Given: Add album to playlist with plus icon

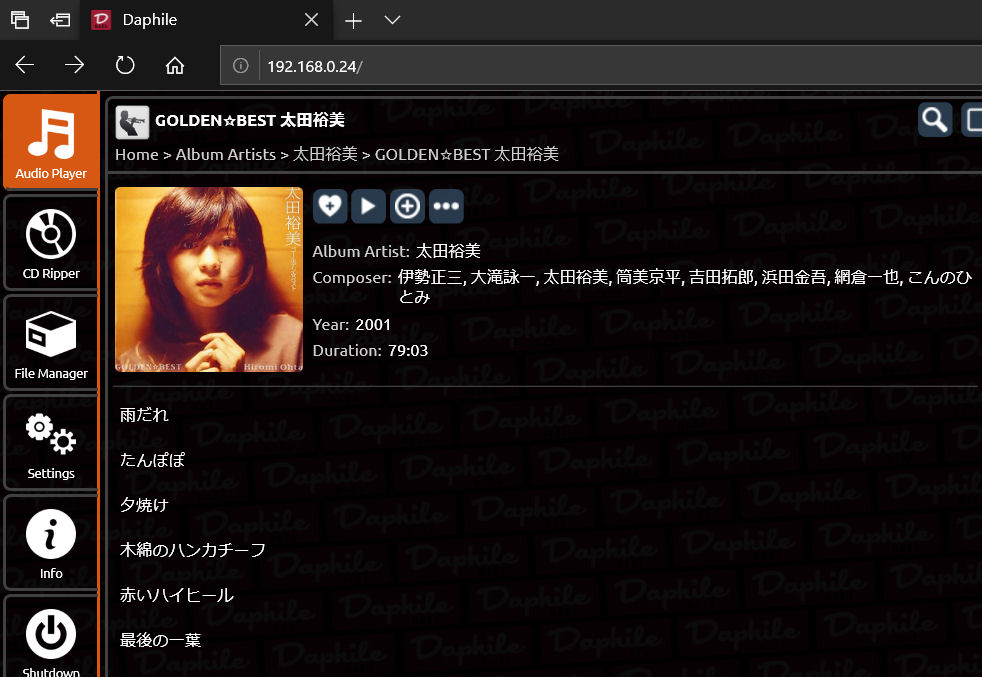Looking at the screenshot, I should point(407,206).
